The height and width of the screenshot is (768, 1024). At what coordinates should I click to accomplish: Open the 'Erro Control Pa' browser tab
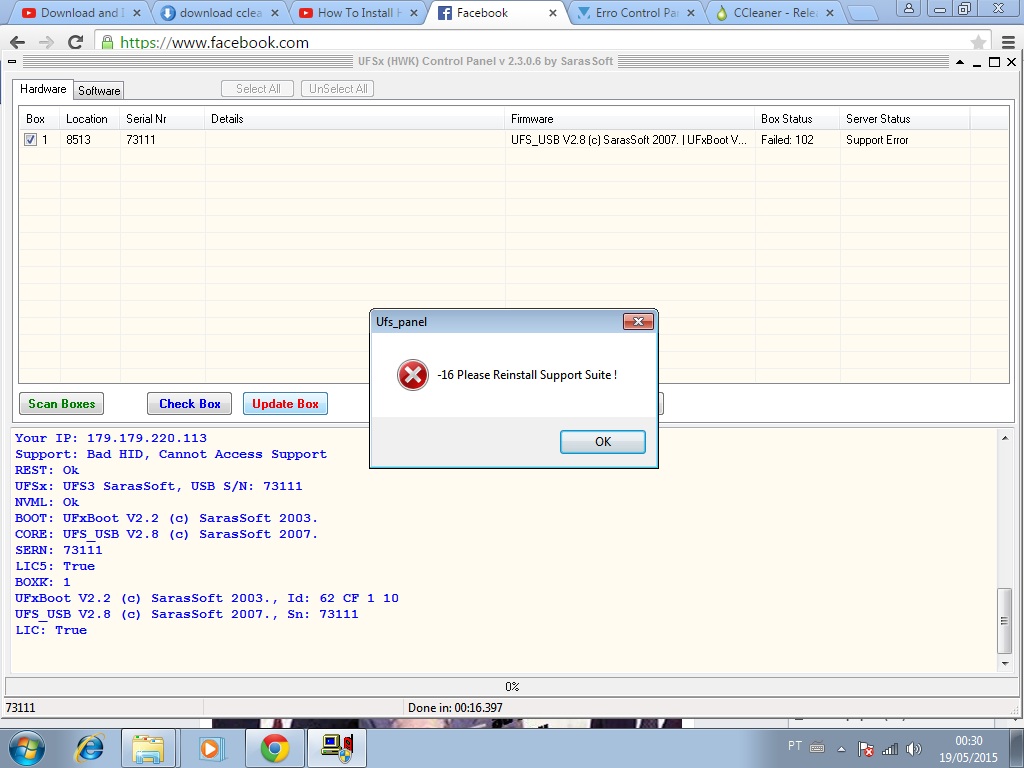[x=635, y=12]
